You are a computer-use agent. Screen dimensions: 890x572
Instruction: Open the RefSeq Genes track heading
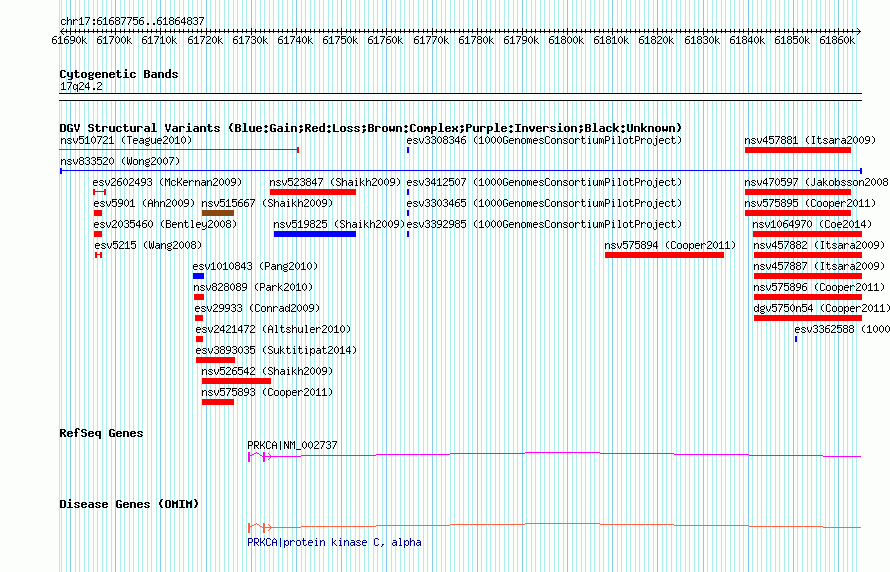pyautogui.click(x=101, y=433)
